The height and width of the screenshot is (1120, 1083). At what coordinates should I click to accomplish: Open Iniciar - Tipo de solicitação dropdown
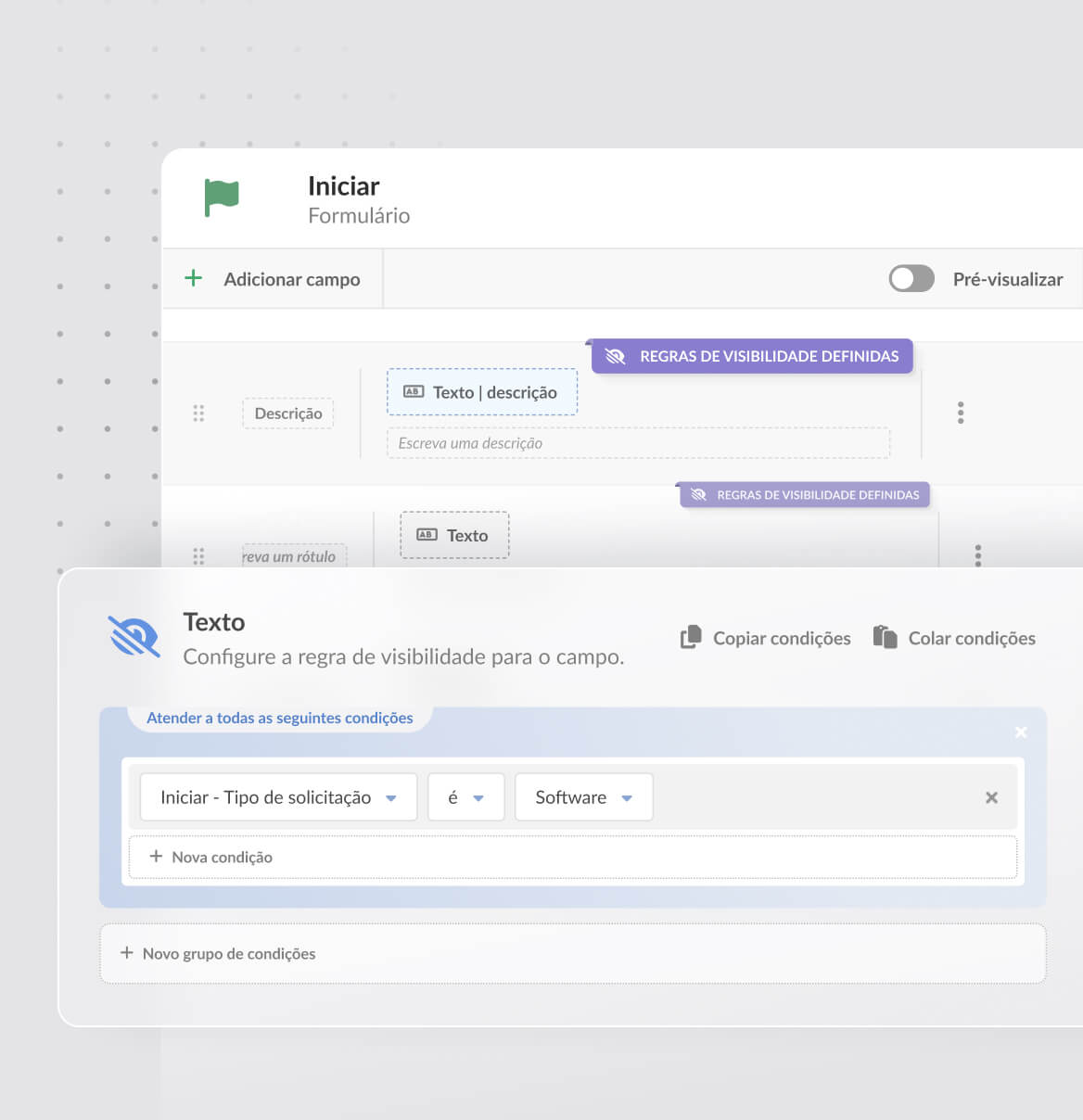click(278, 797)
